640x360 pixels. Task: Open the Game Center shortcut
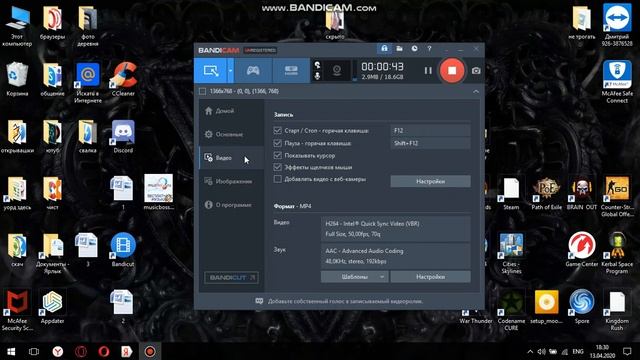[x=582, y=250]
